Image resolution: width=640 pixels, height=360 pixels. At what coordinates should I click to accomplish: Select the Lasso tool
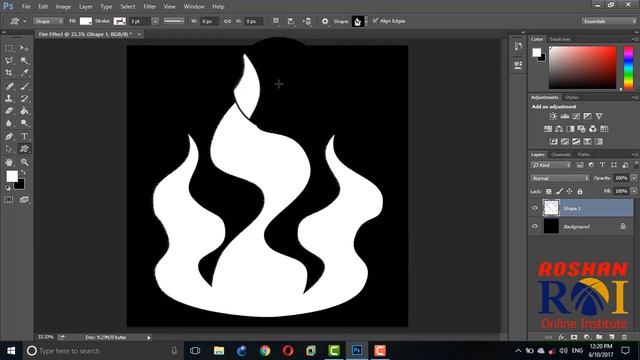[9, 61]
